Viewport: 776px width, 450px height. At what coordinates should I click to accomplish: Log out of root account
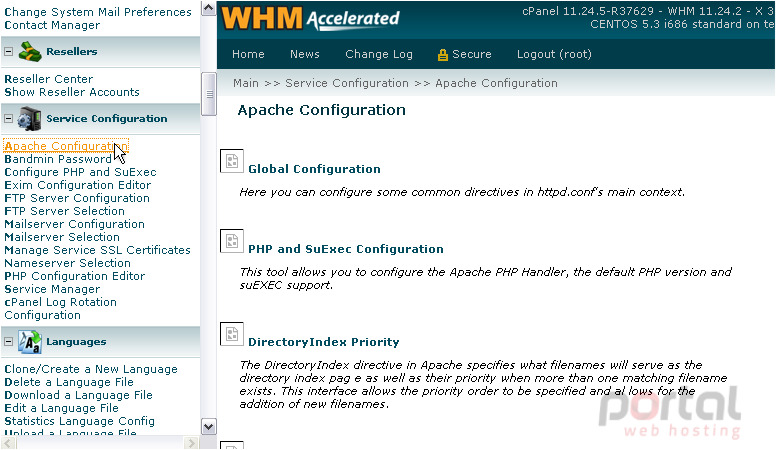554,54
